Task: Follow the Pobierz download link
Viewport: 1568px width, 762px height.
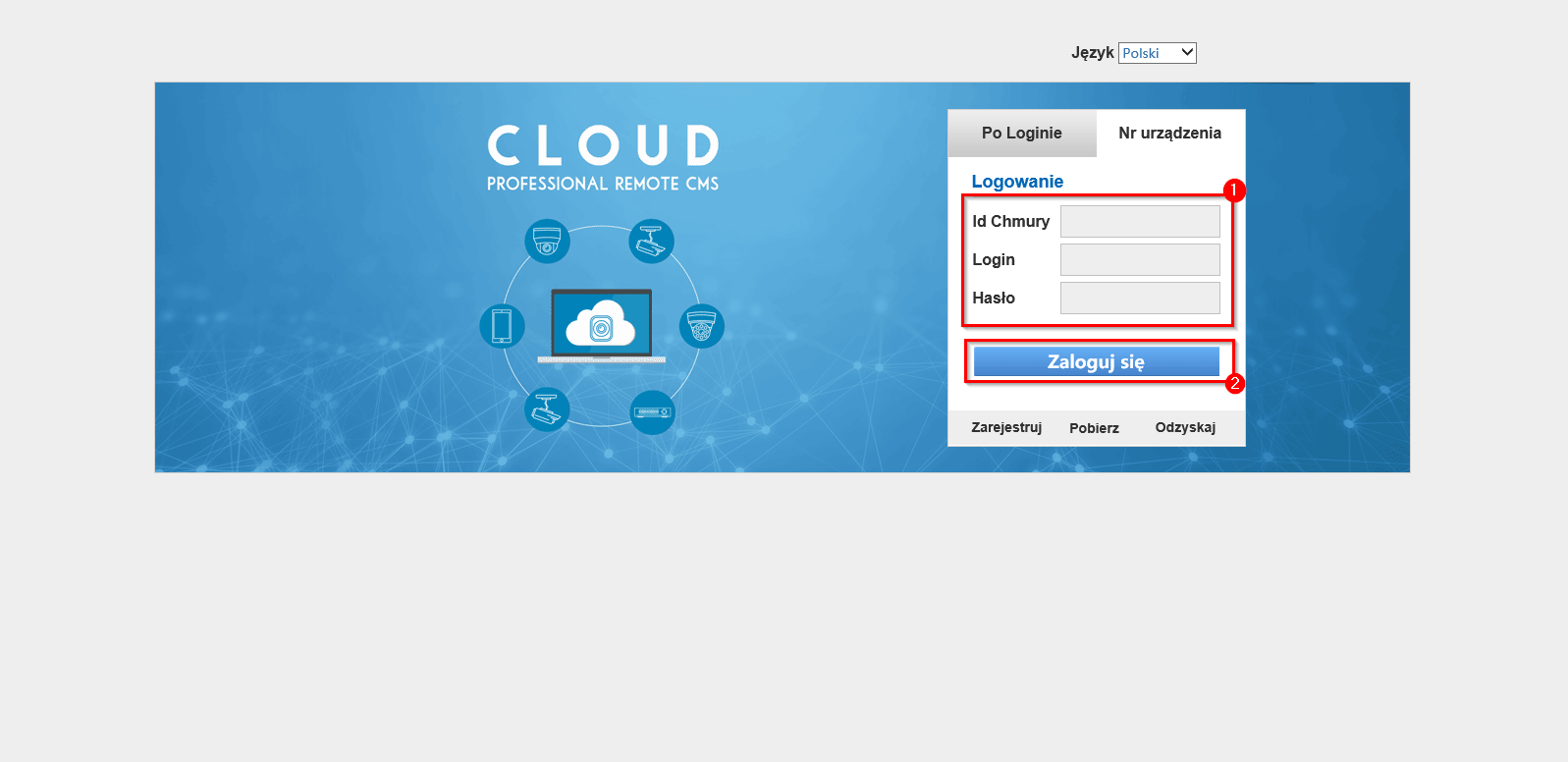Action: point(1094,428)
